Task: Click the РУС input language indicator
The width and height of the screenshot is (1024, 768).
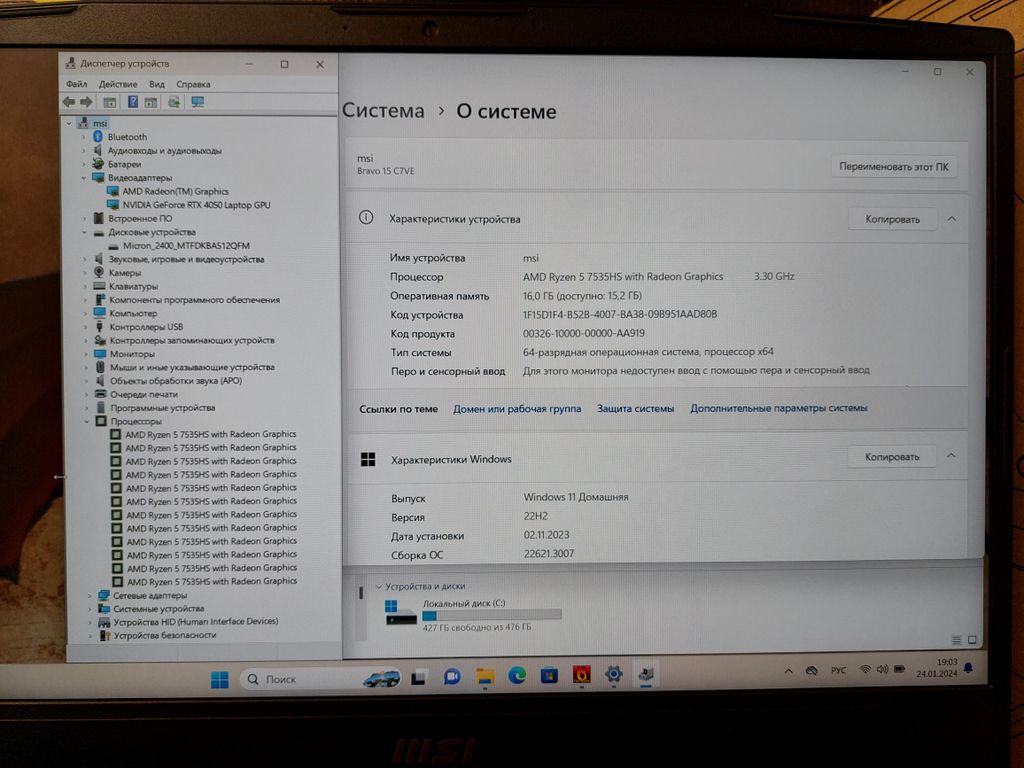Action: click(839, 671)
